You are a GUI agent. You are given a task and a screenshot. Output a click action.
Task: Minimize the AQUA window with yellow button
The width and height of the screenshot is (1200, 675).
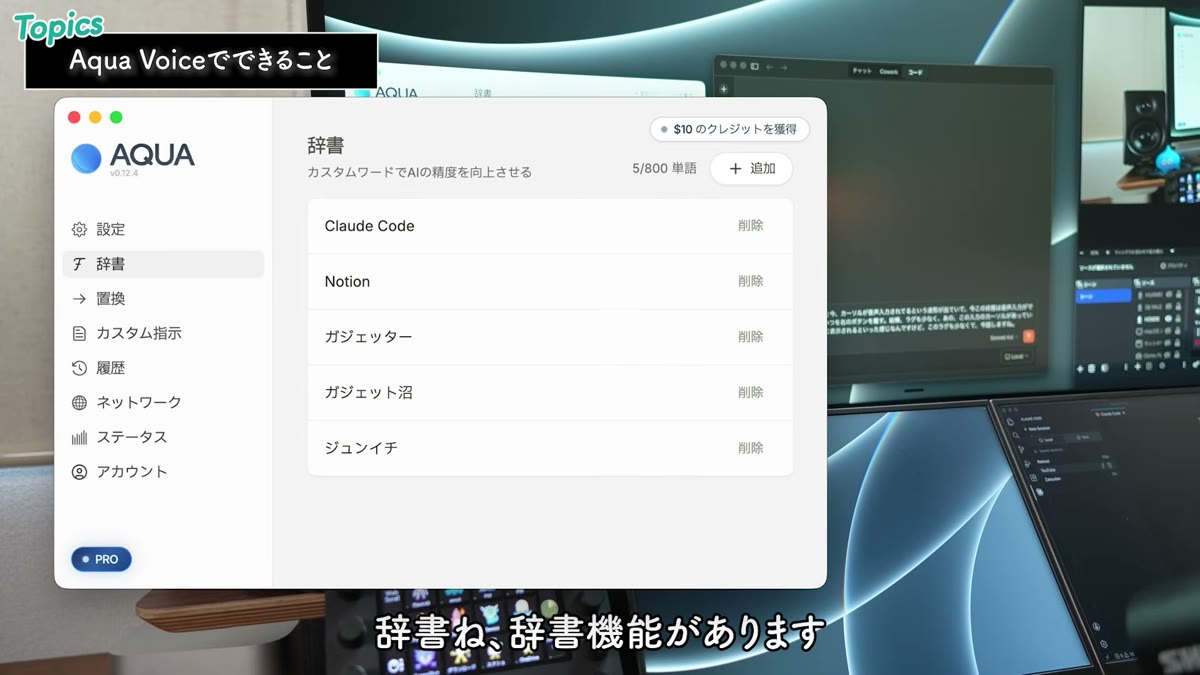pos(95,117)
